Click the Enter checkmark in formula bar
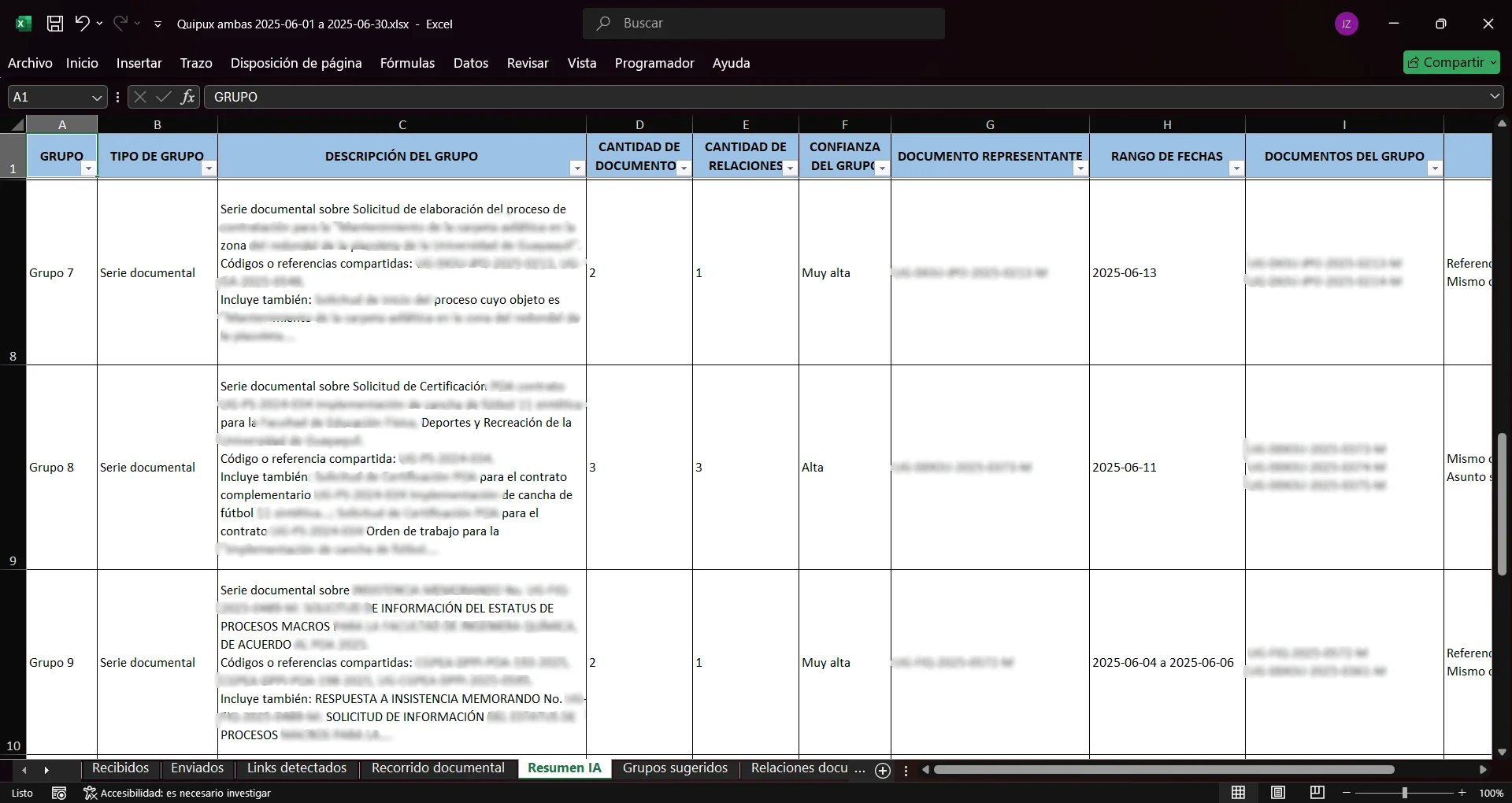 click(x=164, y=97)
